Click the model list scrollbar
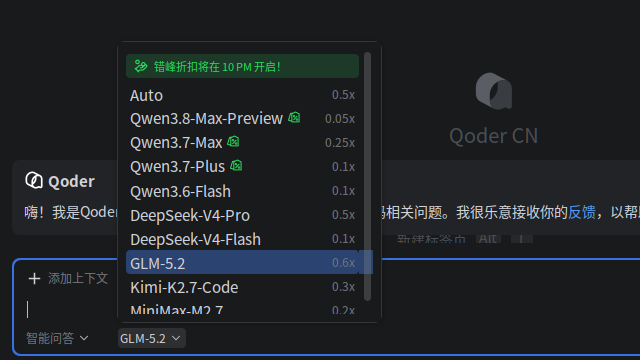 (367, 176)
